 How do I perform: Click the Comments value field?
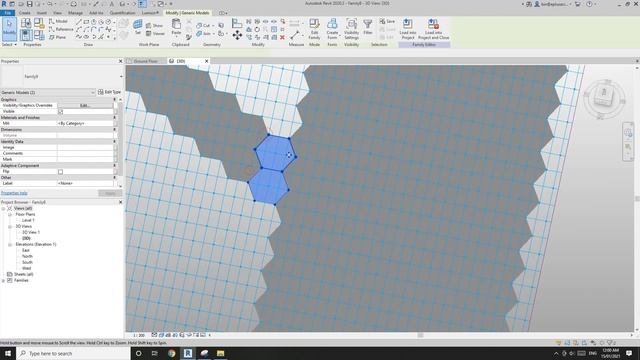(85, 153)
